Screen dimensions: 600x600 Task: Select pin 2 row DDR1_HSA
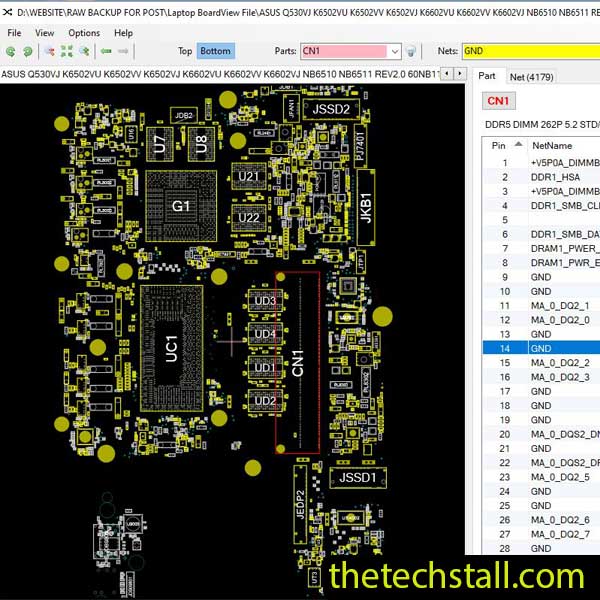point(541,177)
